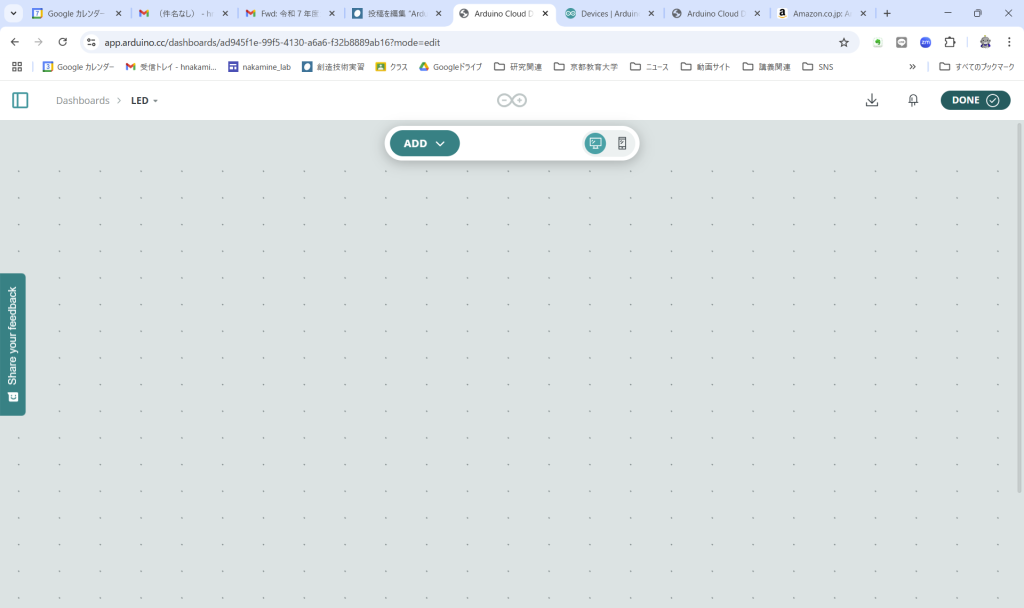Screen dimensions: 1024x608
Task: Switch to the Amazon.co.jp tab
Action: pos(818,14)
